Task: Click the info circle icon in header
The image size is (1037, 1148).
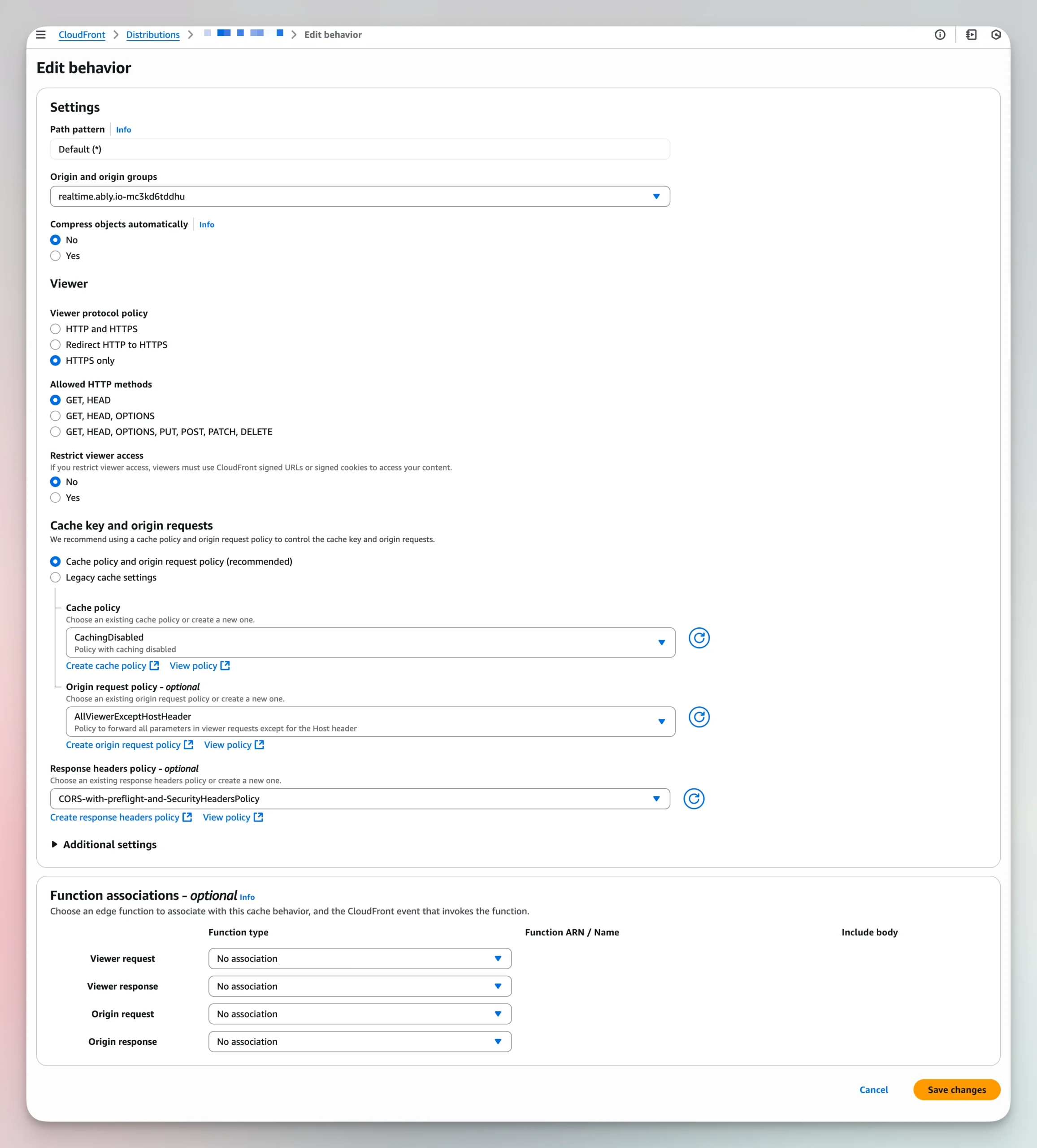Action: click(940, 35)
